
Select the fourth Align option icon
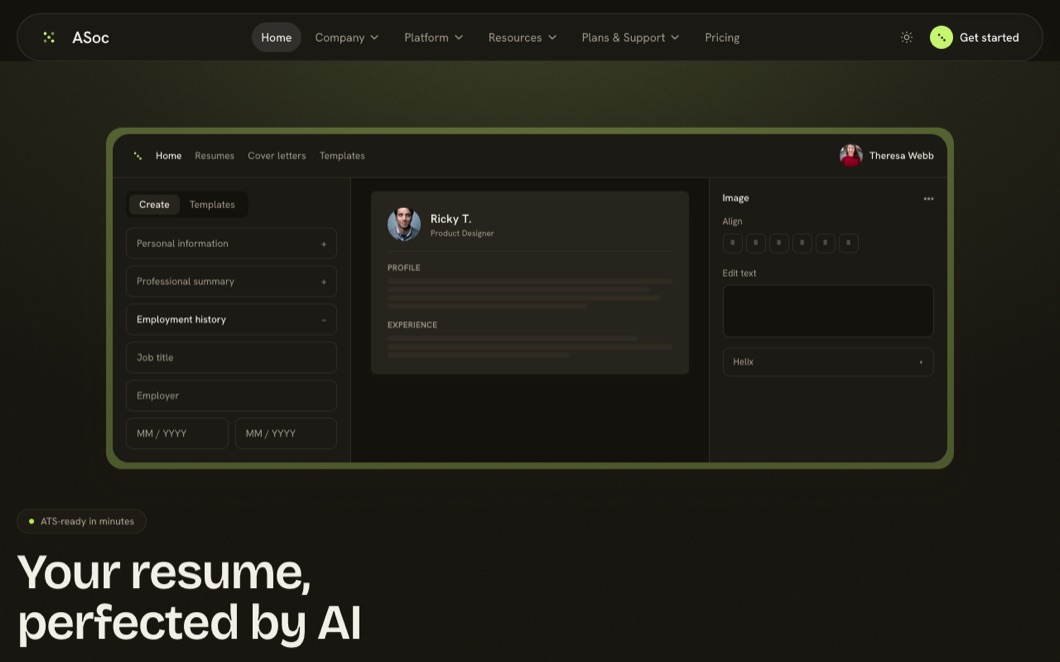click(x=802, y=243)
